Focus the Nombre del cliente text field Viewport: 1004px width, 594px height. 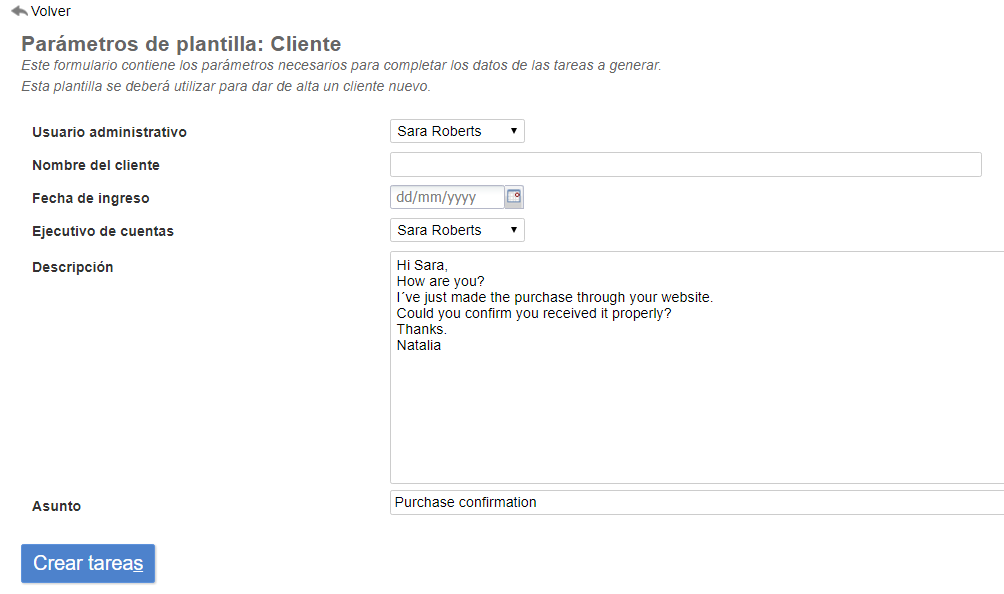[x=685, y=165]
